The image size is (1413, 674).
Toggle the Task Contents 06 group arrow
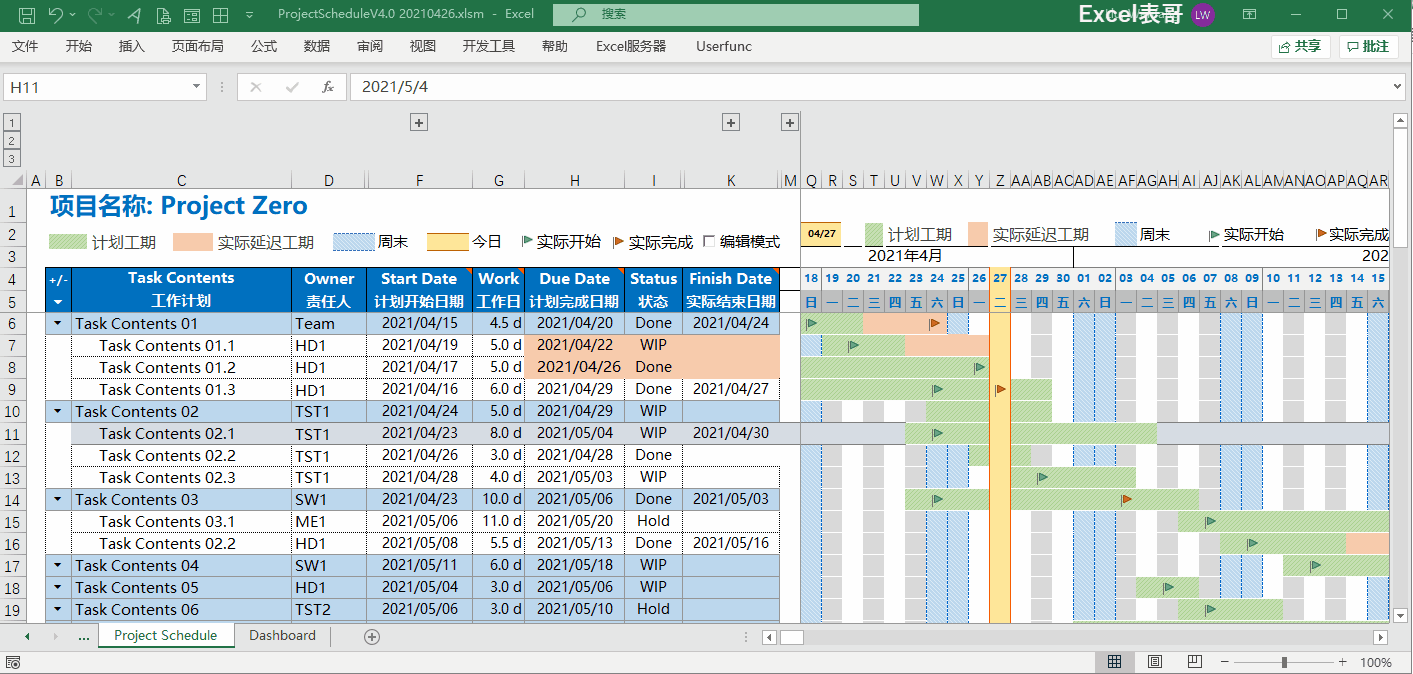click(x=58, y=609)
